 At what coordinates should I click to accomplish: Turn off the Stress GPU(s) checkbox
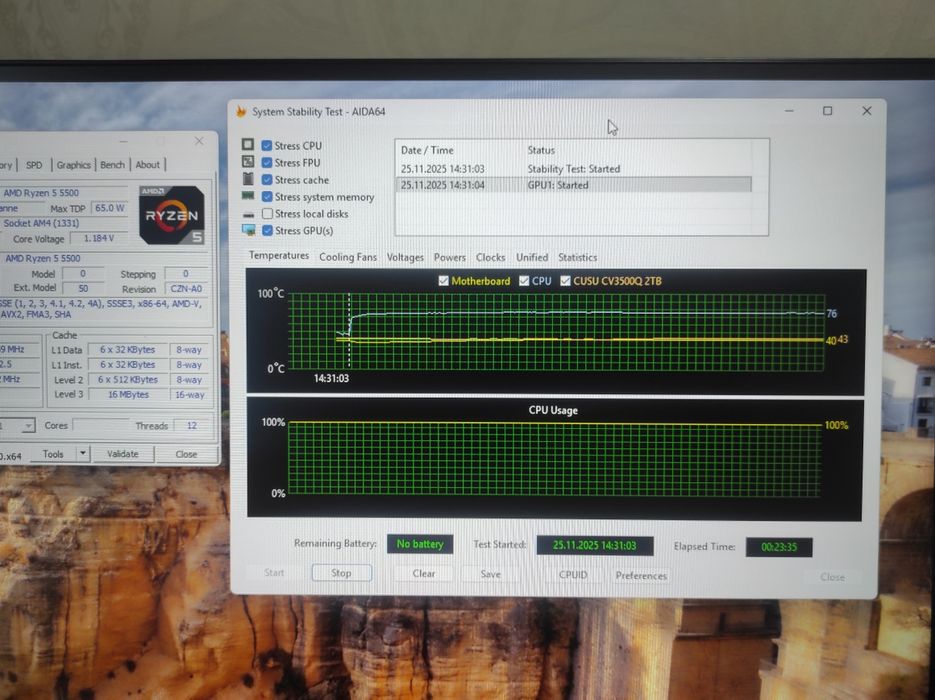pos(267,230)
